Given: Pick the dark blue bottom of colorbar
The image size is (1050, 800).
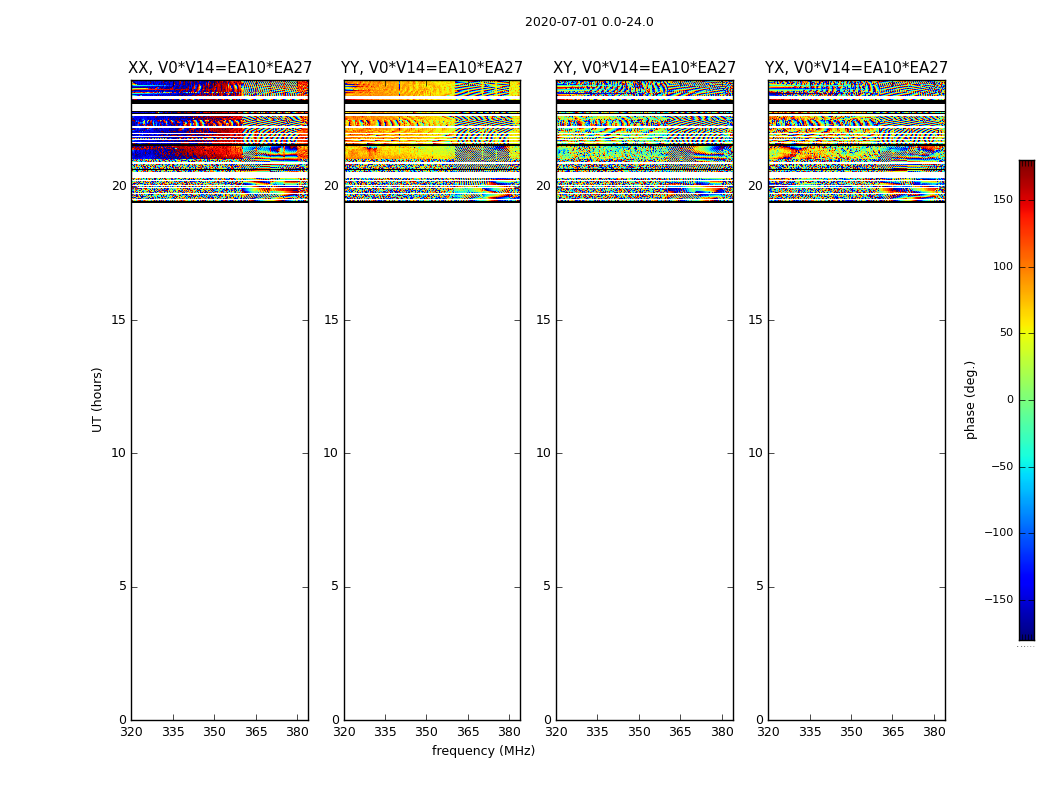Looking at the screenshot, I should point(1026,634).
